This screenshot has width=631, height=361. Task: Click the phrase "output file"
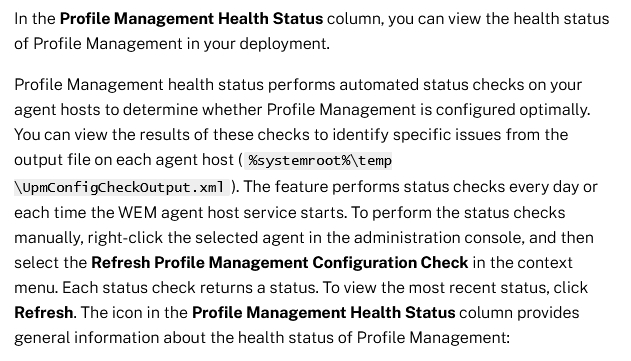pyautogui.click(x=52, y=160)
